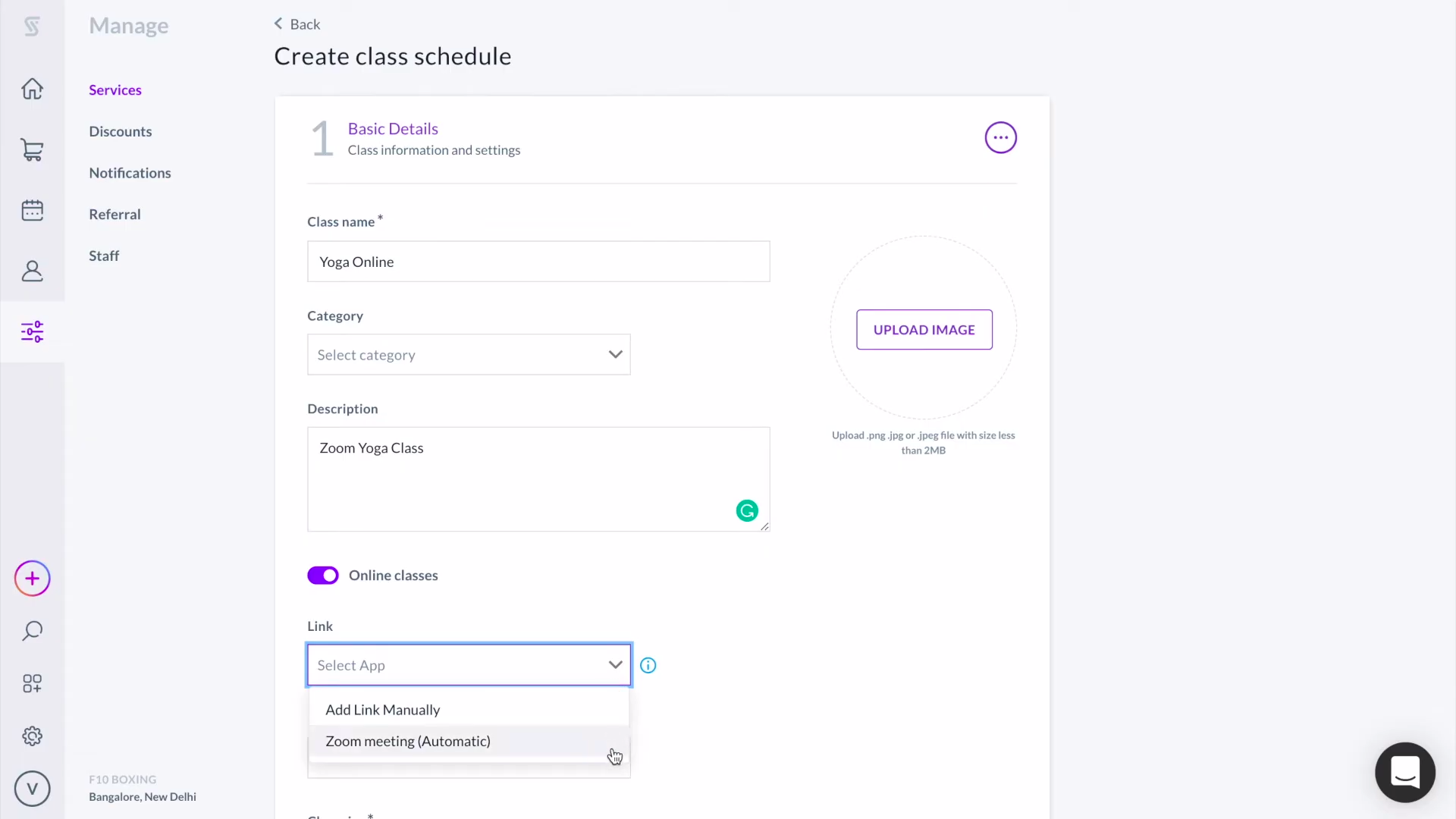Open the settings gear icon
The image size is (1456, 819).
click(x=32, y=736)
